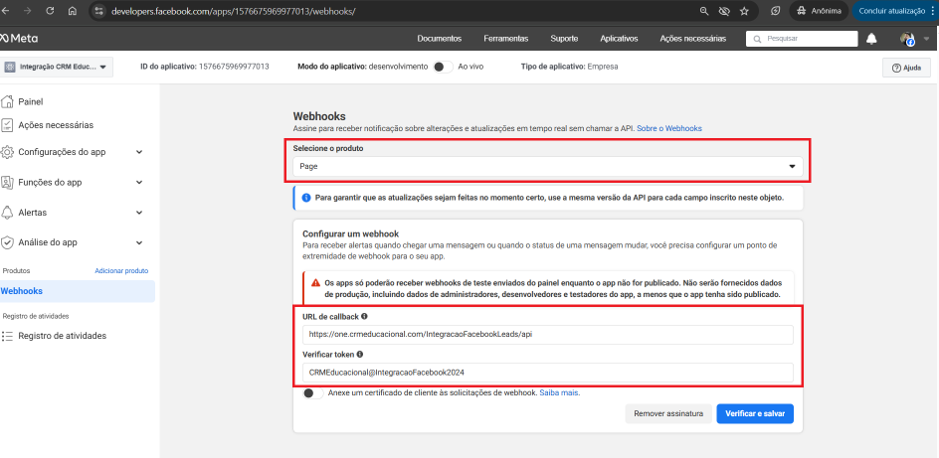
Task: Click the info icon next to URL de callback
Action: (365, 316)
